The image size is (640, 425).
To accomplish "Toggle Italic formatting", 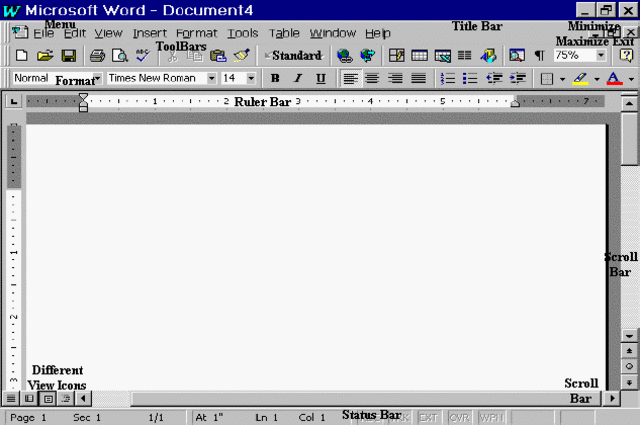I will click(298, 78).
